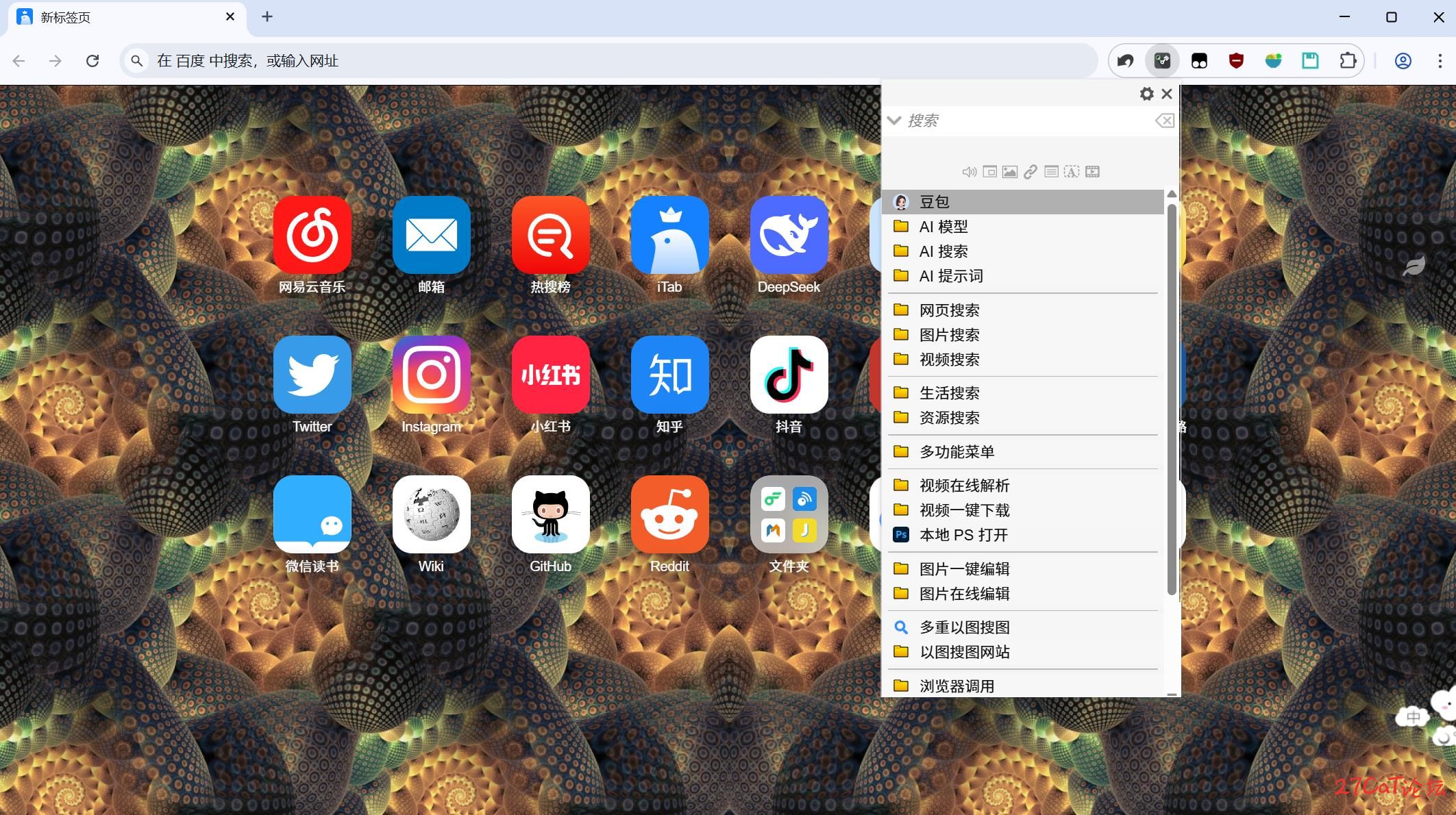Viewport: 1456px width, 815px height.
Task: Expand the 网页搜索 folder
Action: tap(1023, 310)
